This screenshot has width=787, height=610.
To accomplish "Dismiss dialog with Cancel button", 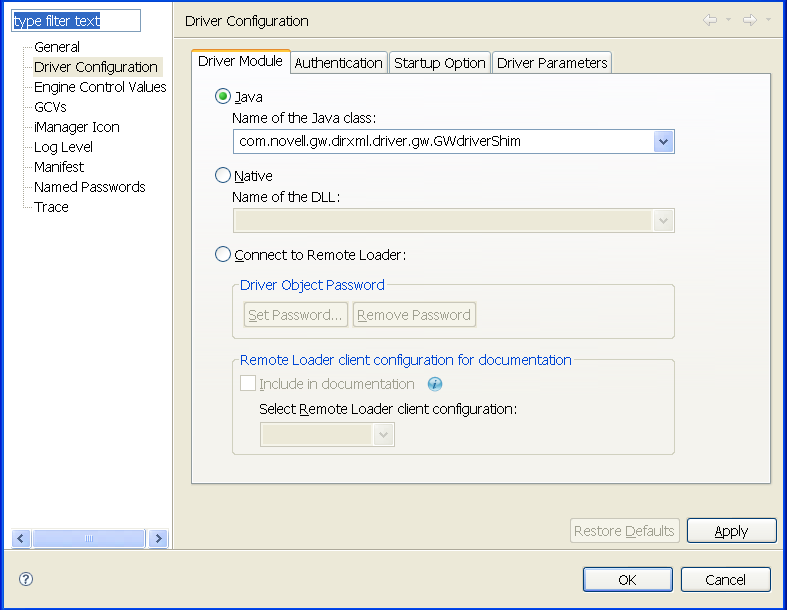I will [725, 580].
